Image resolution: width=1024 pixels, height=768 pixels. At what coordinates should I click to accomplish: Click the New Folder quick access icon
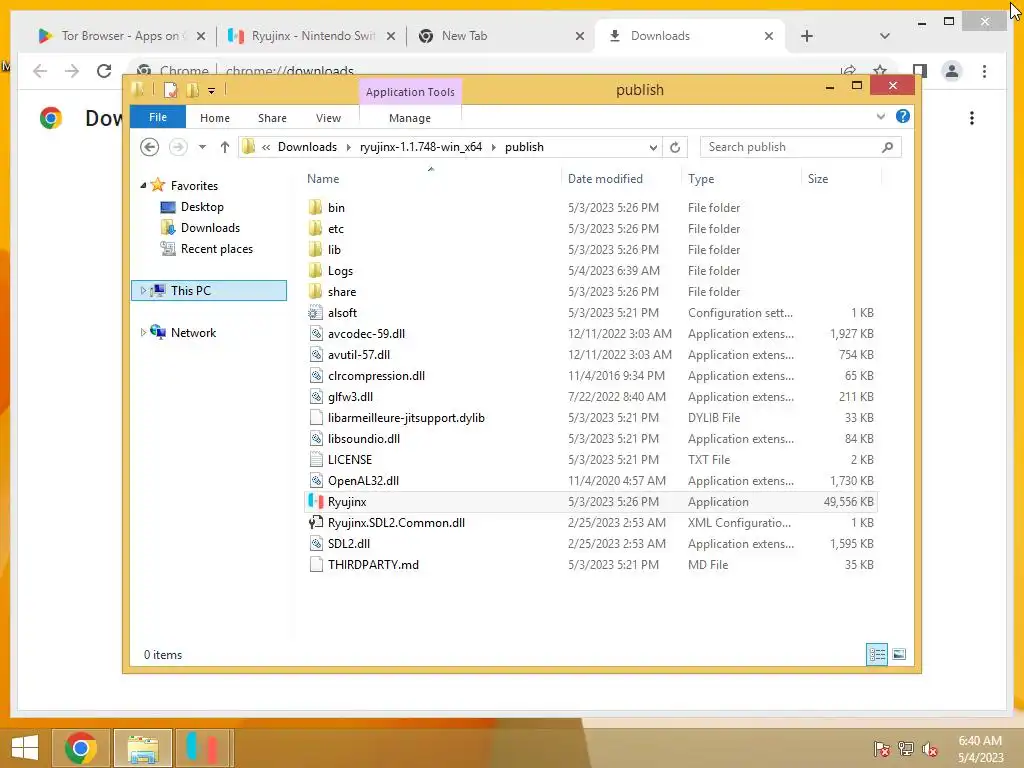click(193, 90)
